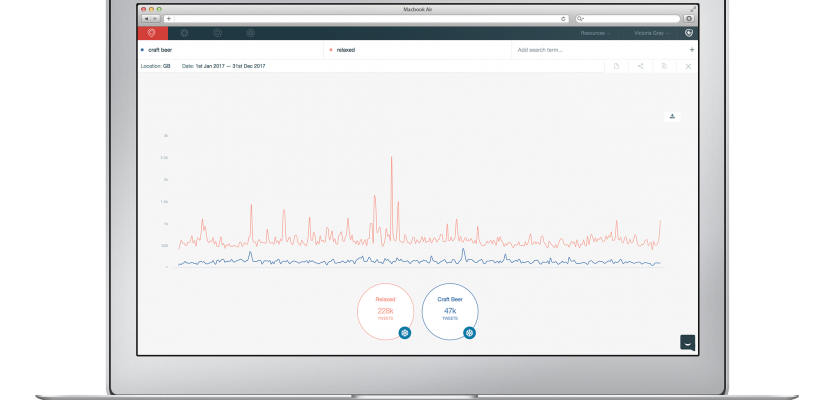
Task: Expand the Resources dropdown menu
Action: point(597,33)
